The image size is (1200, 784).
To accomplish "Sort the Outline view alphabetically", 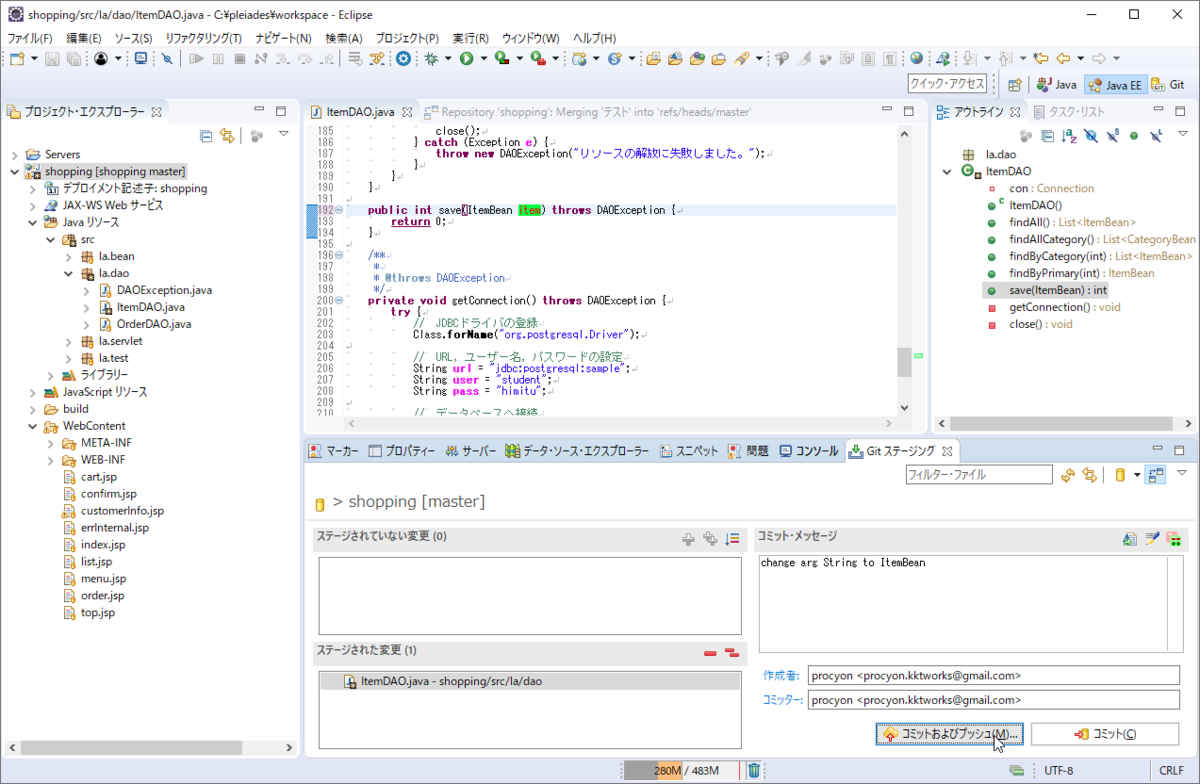I will (1068, 135).
